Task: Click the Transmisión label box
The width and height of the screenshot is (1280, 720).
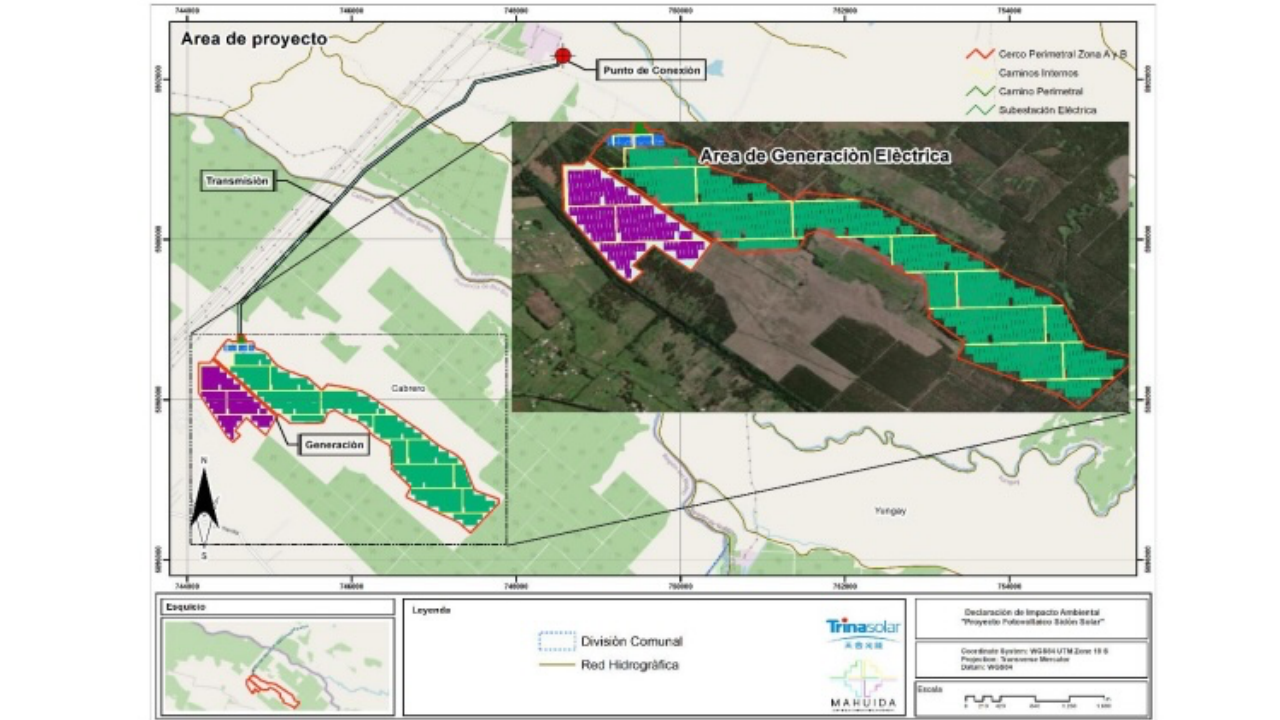Action: tap(237, 181)
